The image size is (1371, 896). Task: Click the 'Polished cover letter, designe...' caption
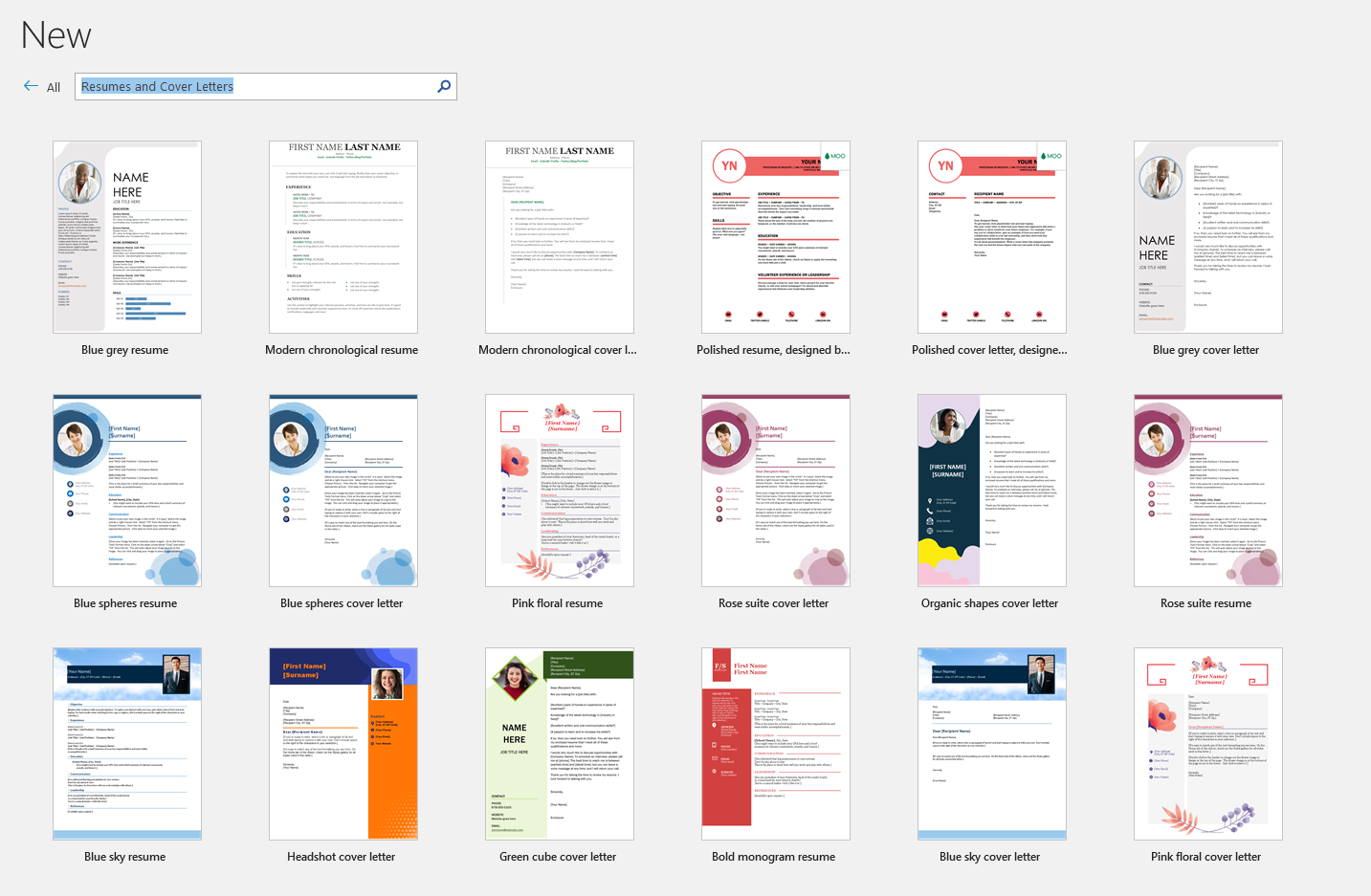(x=990, y=350)
